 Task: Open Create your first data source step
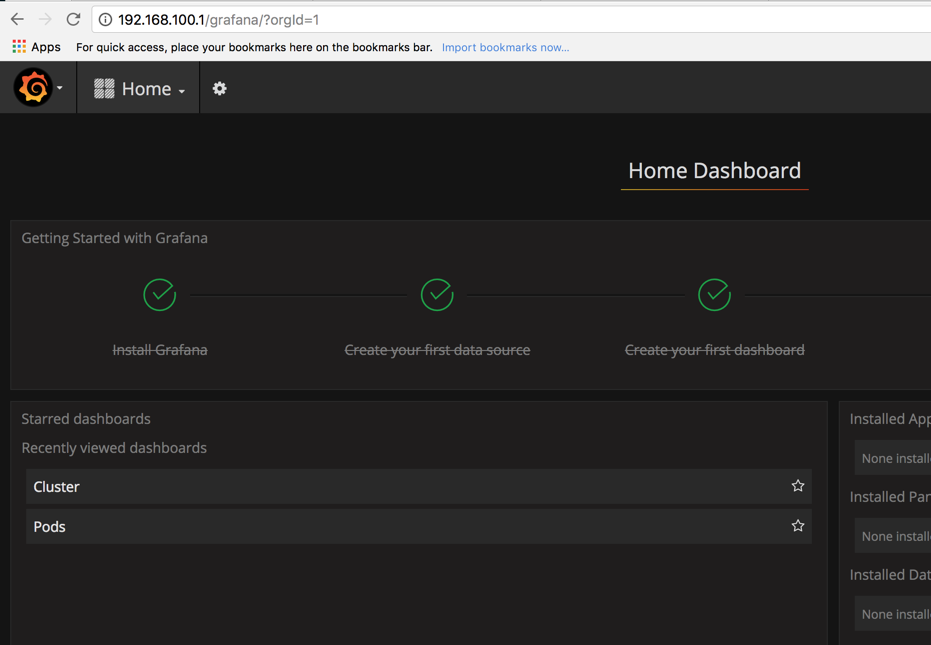pyautogui.click(x=437, y=350)
